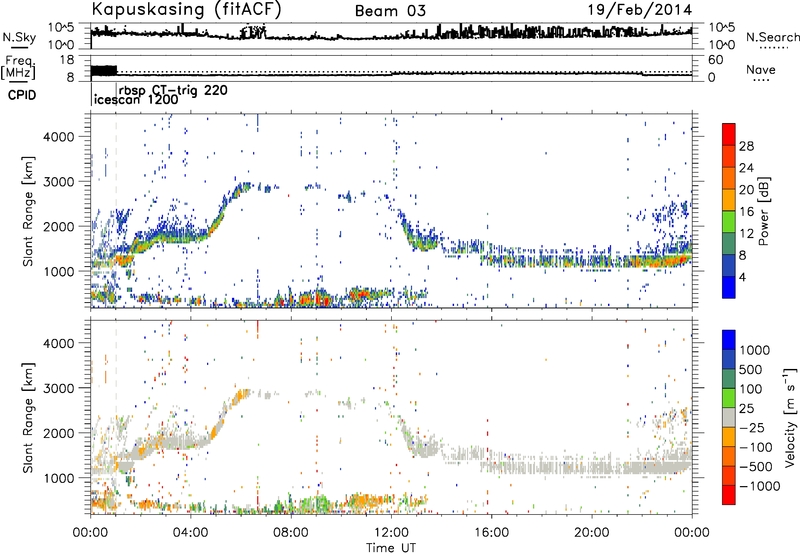Image resolution: width=800 pixels, height=554 pixels.
Task: Click the velocity colorbar near 1000
Action: 729,350
